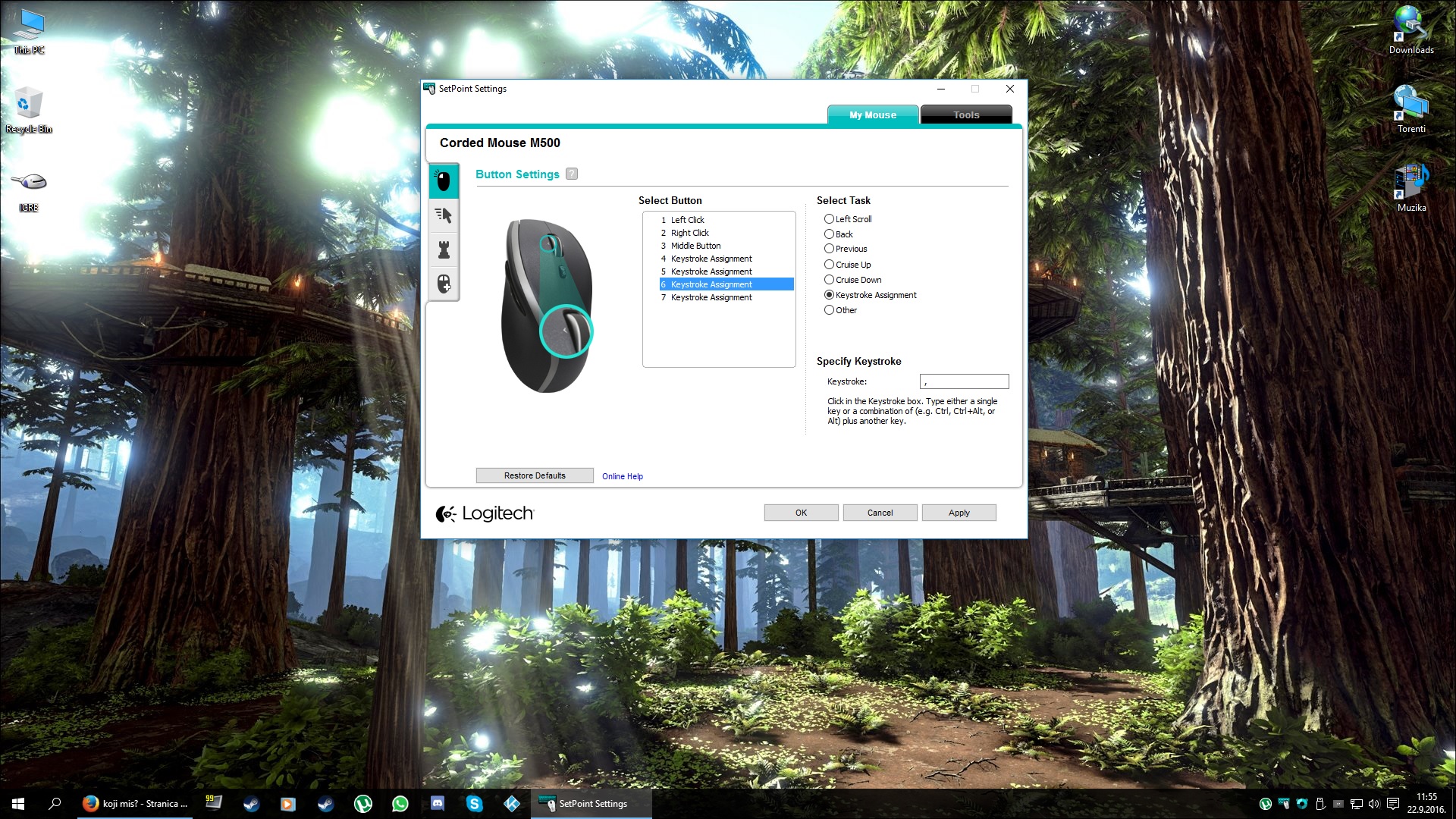Screen dimensions: 1456x819
Task: Open the pointer speed settings icon
Action: [444, 215]
